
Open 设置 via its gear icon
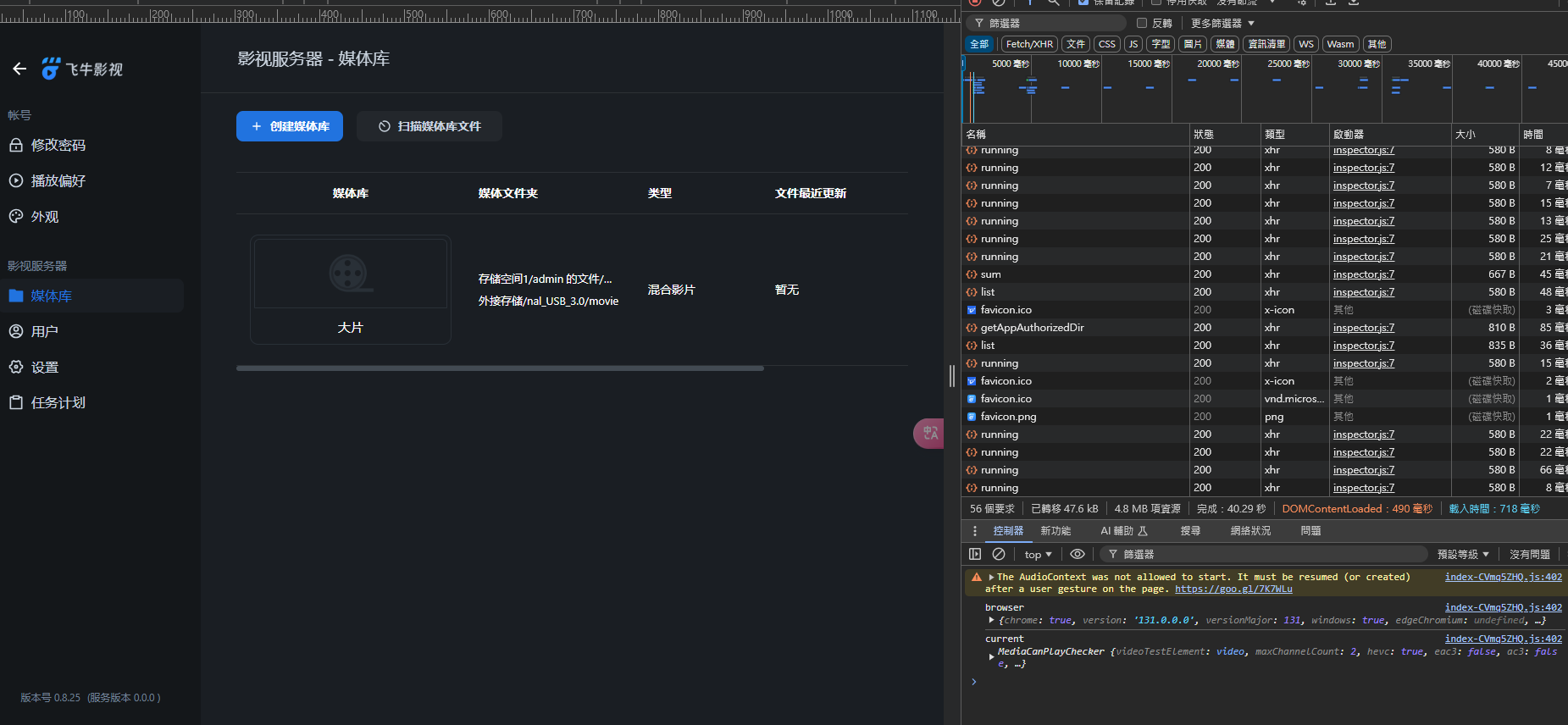coord(16,367)
